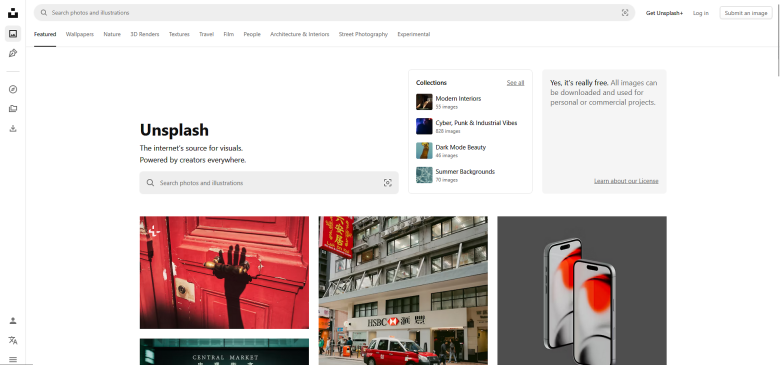Open the Architecture & Interiors tab
The height and width of the screenshot is (365, 780).
tap(299, 34)
